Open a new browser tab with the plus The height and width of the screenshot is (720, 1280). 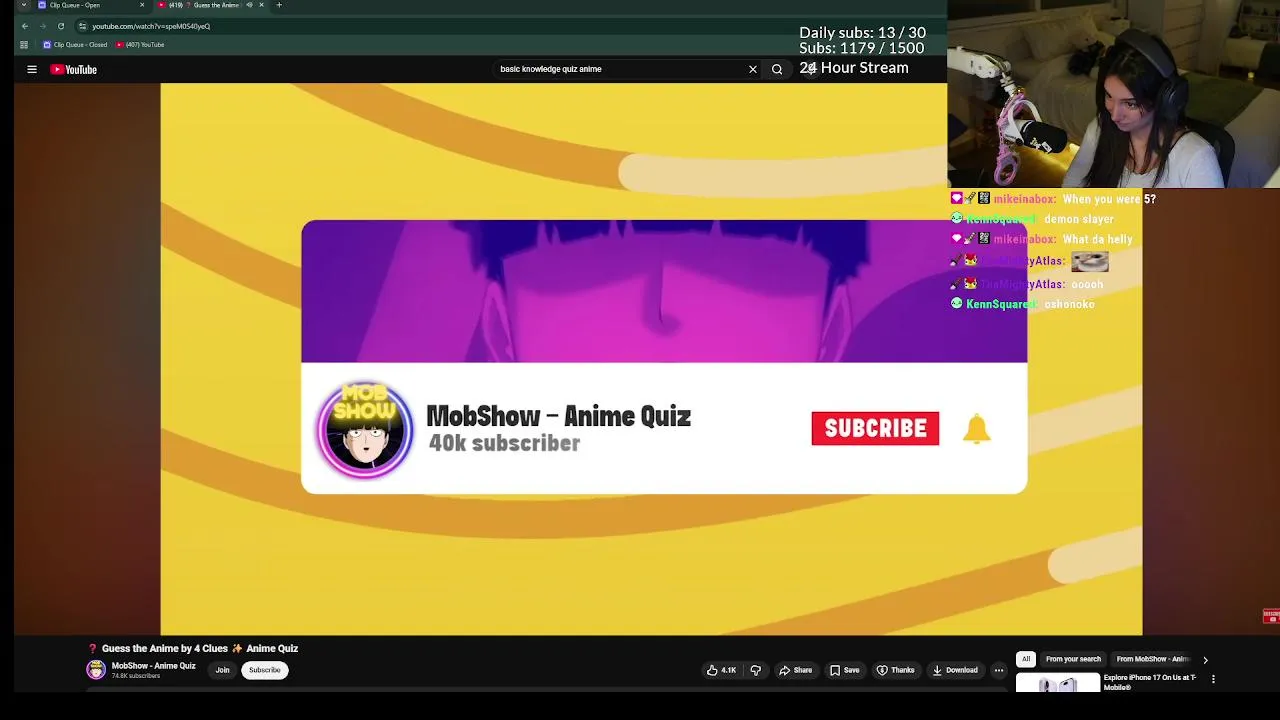pos(279,5)
